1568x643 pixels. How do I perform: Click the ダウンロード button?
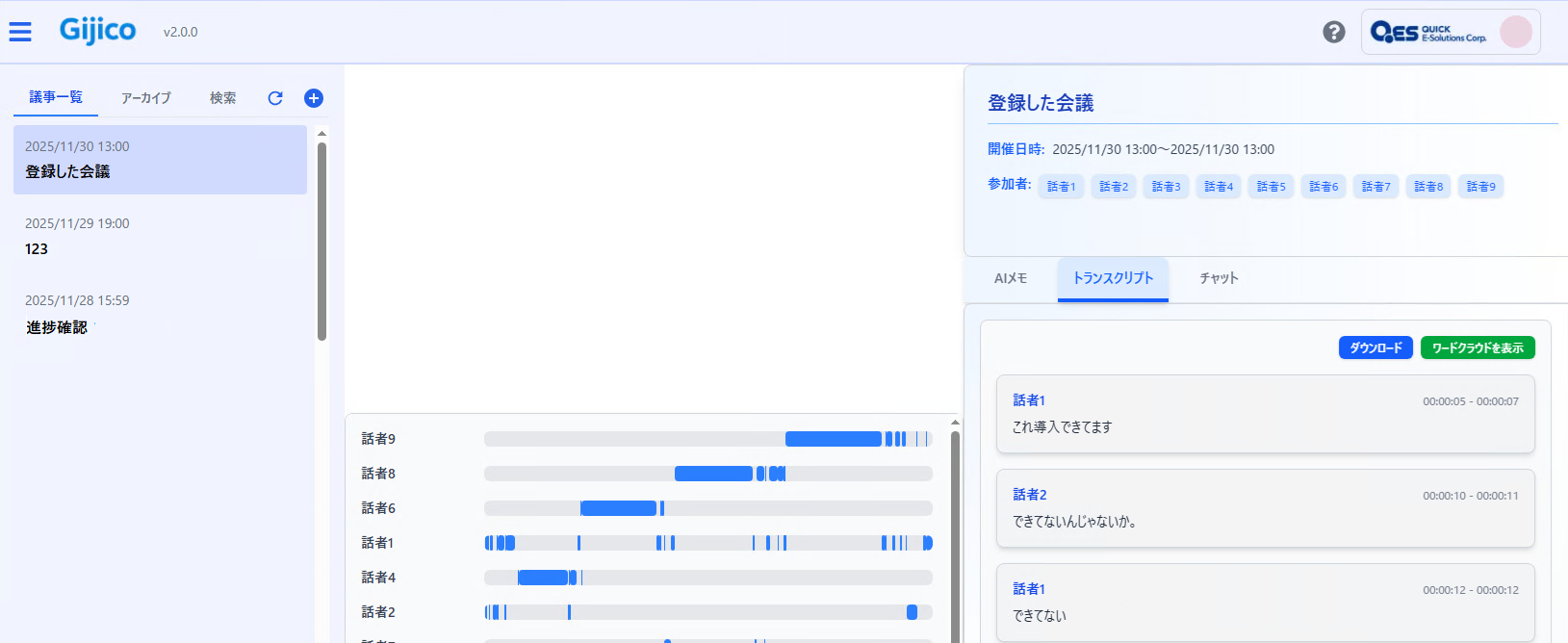(1375, 347)
